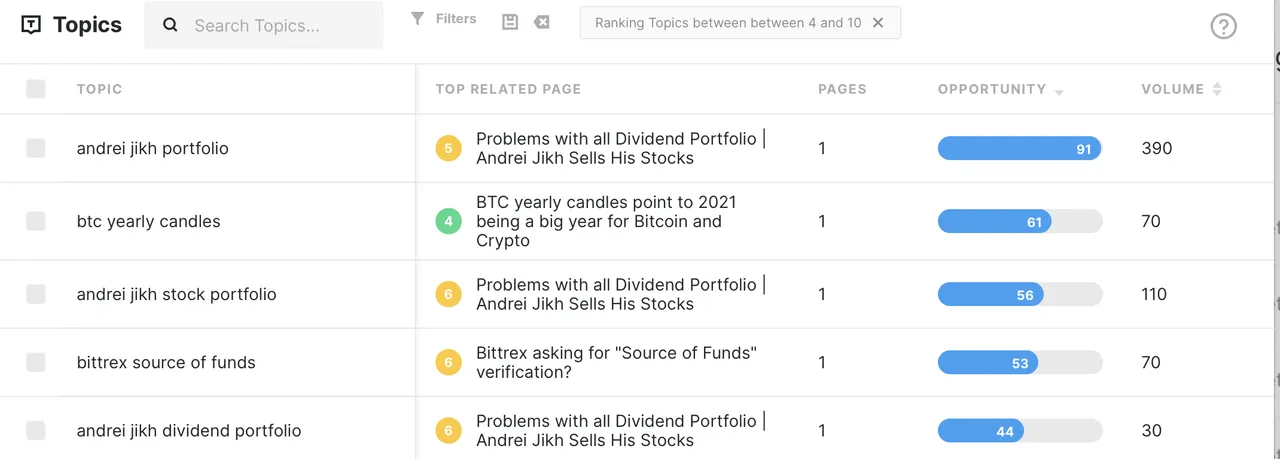
Task: Click the search magnifier icon
Action: (170, 26)
